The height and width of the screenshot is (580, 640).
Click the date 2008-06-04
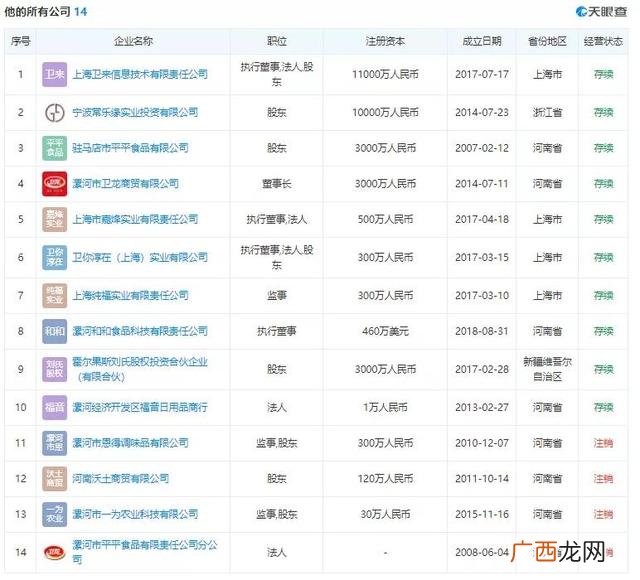[x=482, y=553]
